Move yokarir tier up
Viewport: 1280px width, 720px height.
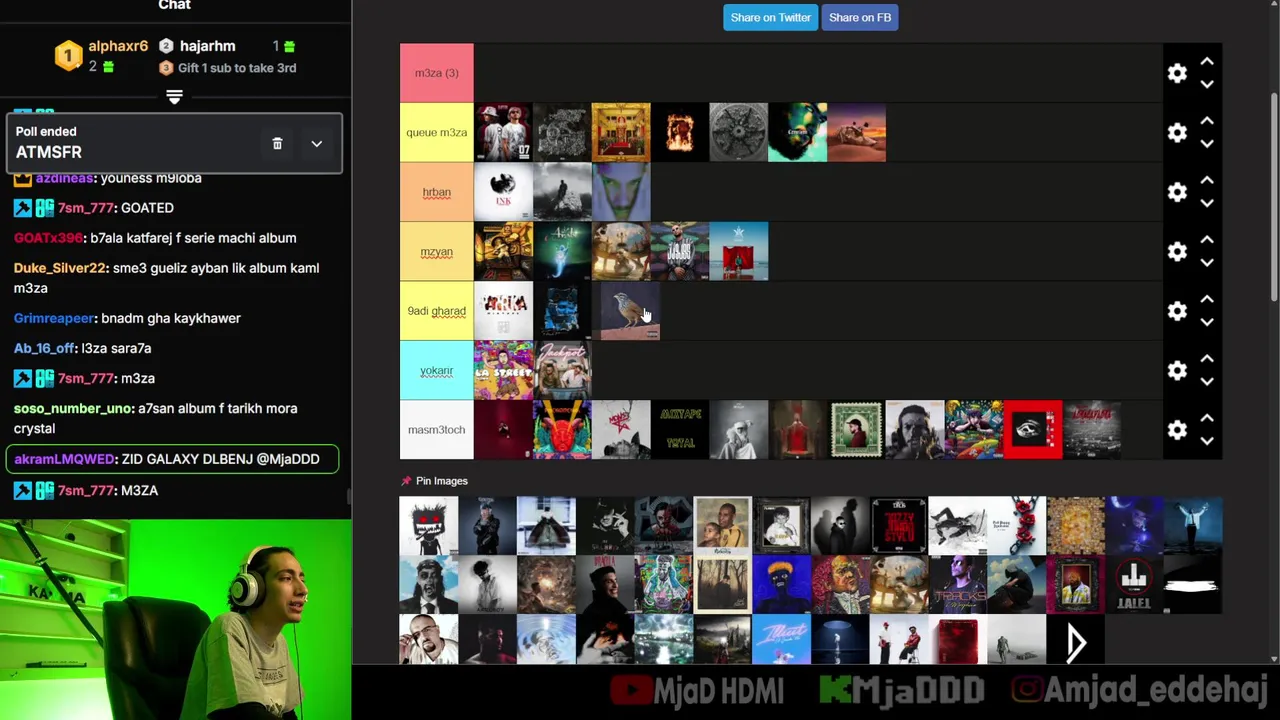point(1207,359)
